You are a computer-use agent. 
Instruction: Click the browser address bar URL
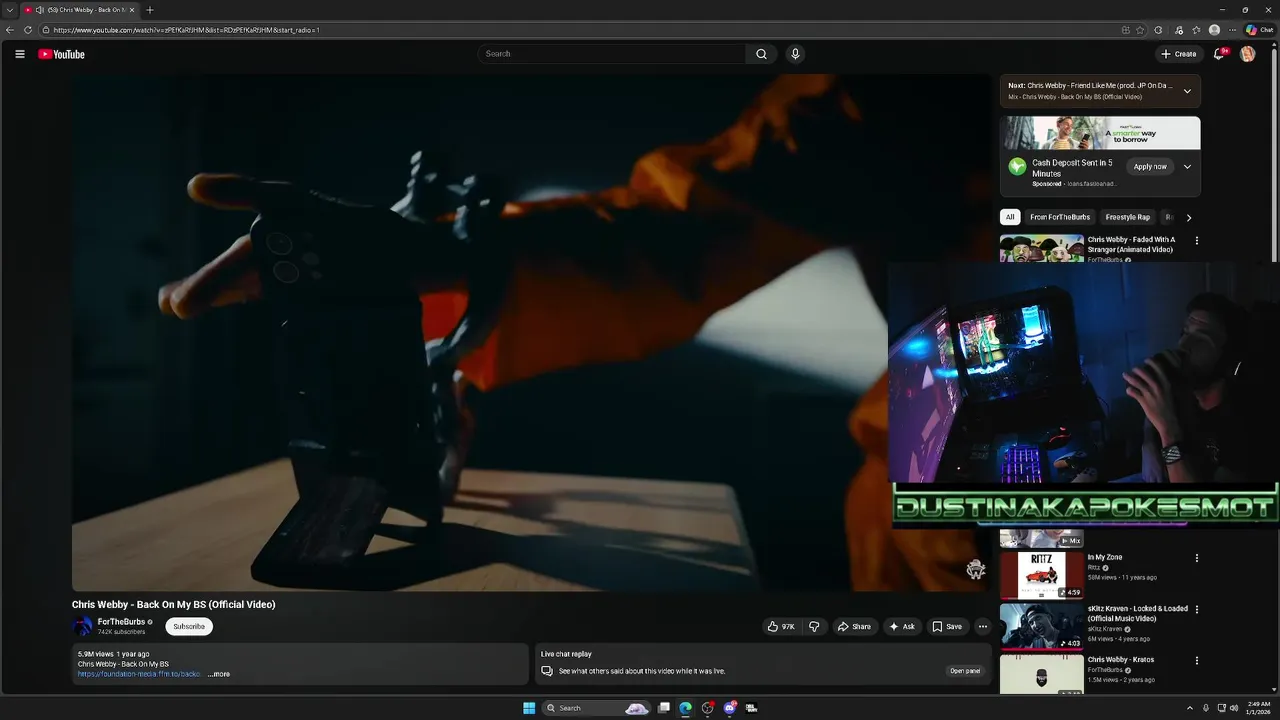click(187, 30)
